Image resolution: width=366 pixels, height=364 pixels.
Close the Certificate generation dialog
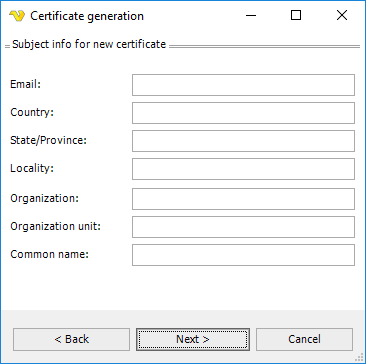coord(342,16)
